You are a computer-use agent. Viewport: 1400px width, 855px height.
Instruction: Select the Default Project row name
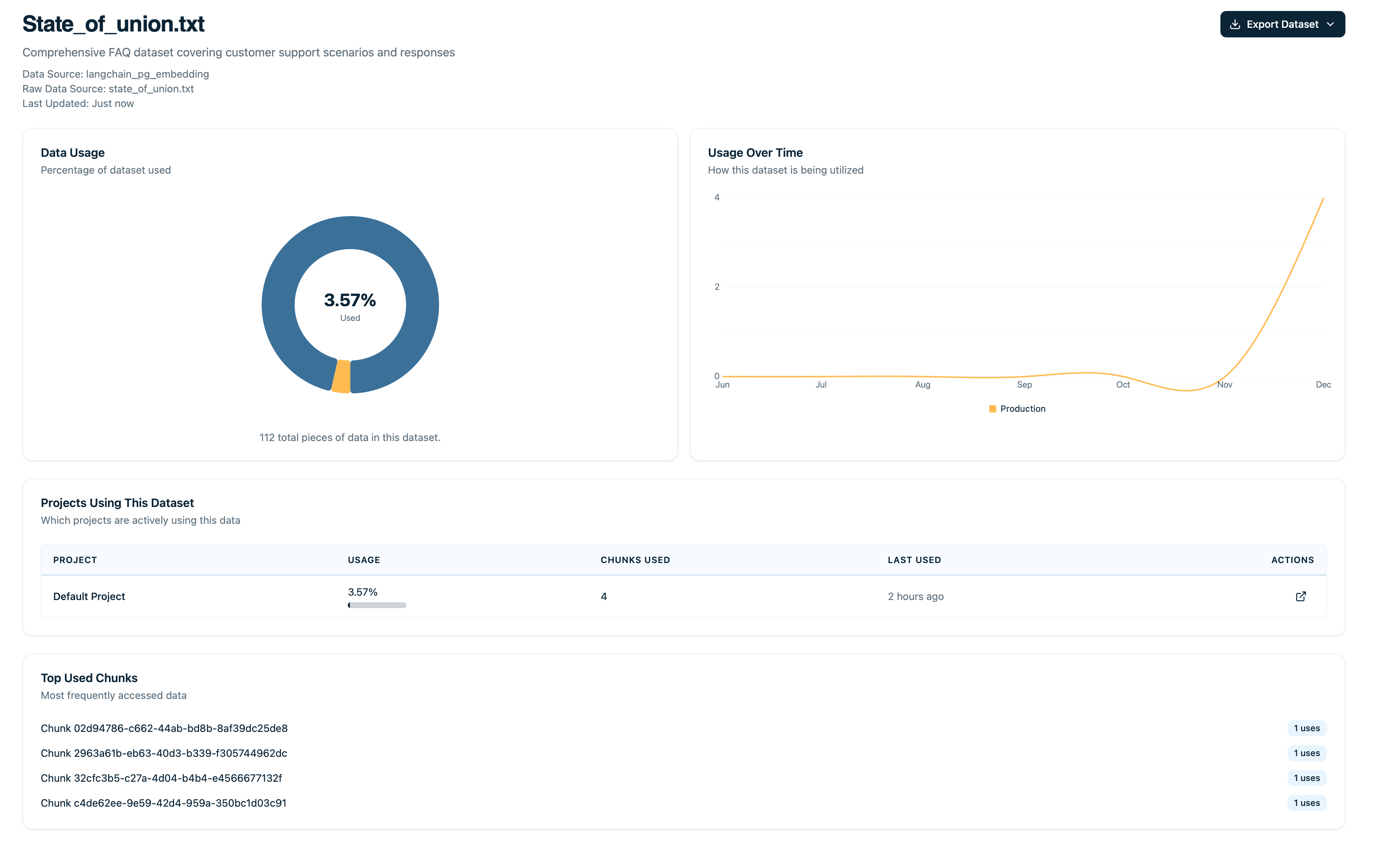tap(89, 596)
